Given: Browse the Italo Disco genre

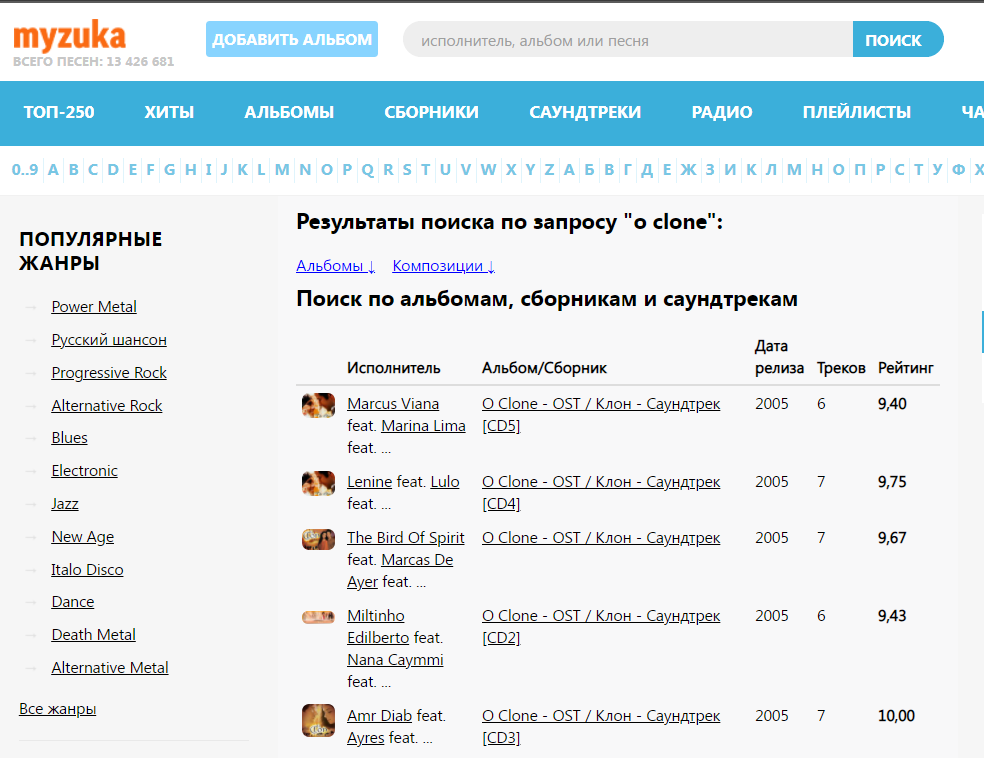Looking at the screenshot, I should [x=88, y=570].
